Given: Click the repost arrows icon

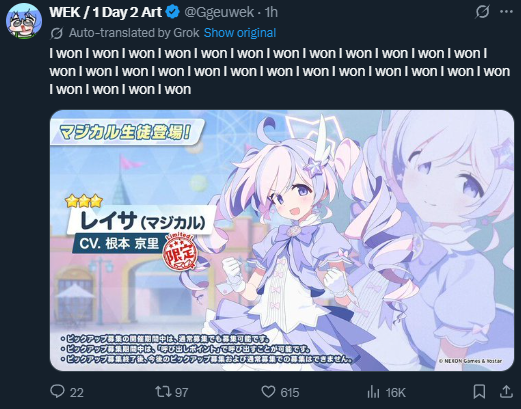Looking at the screenshot, I should 163,392.
